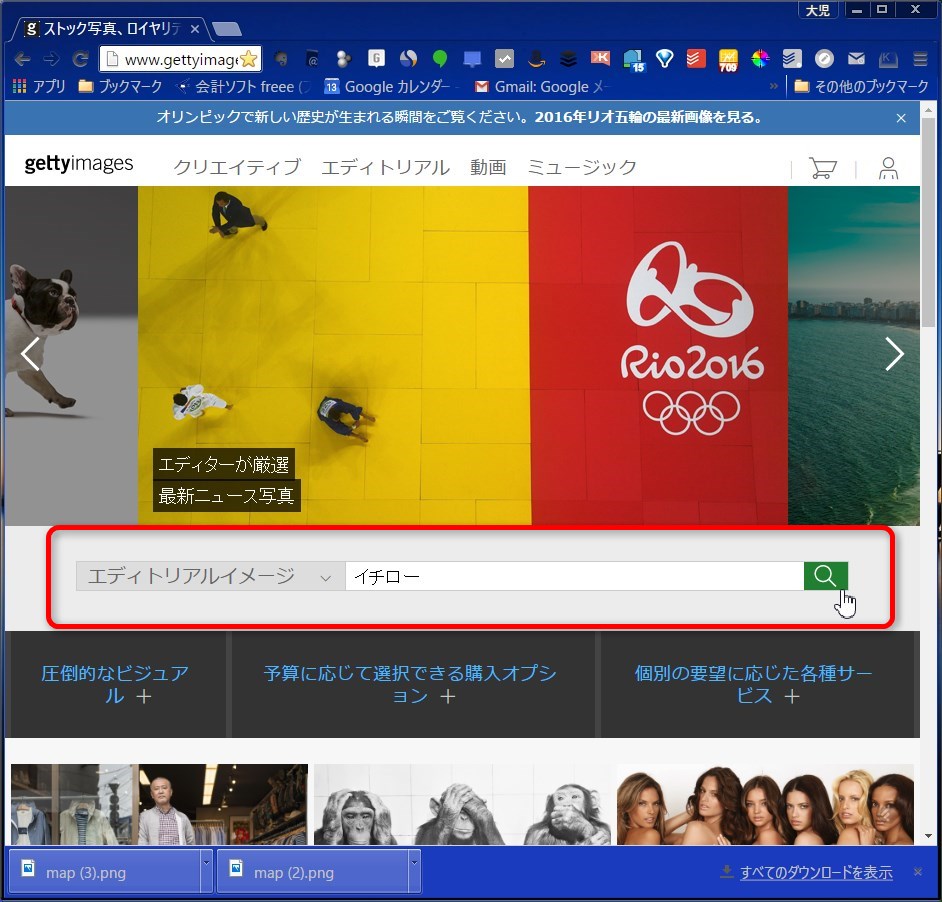Open the ブックマーク folder in bookmarks bar

(x=121, y=87)
